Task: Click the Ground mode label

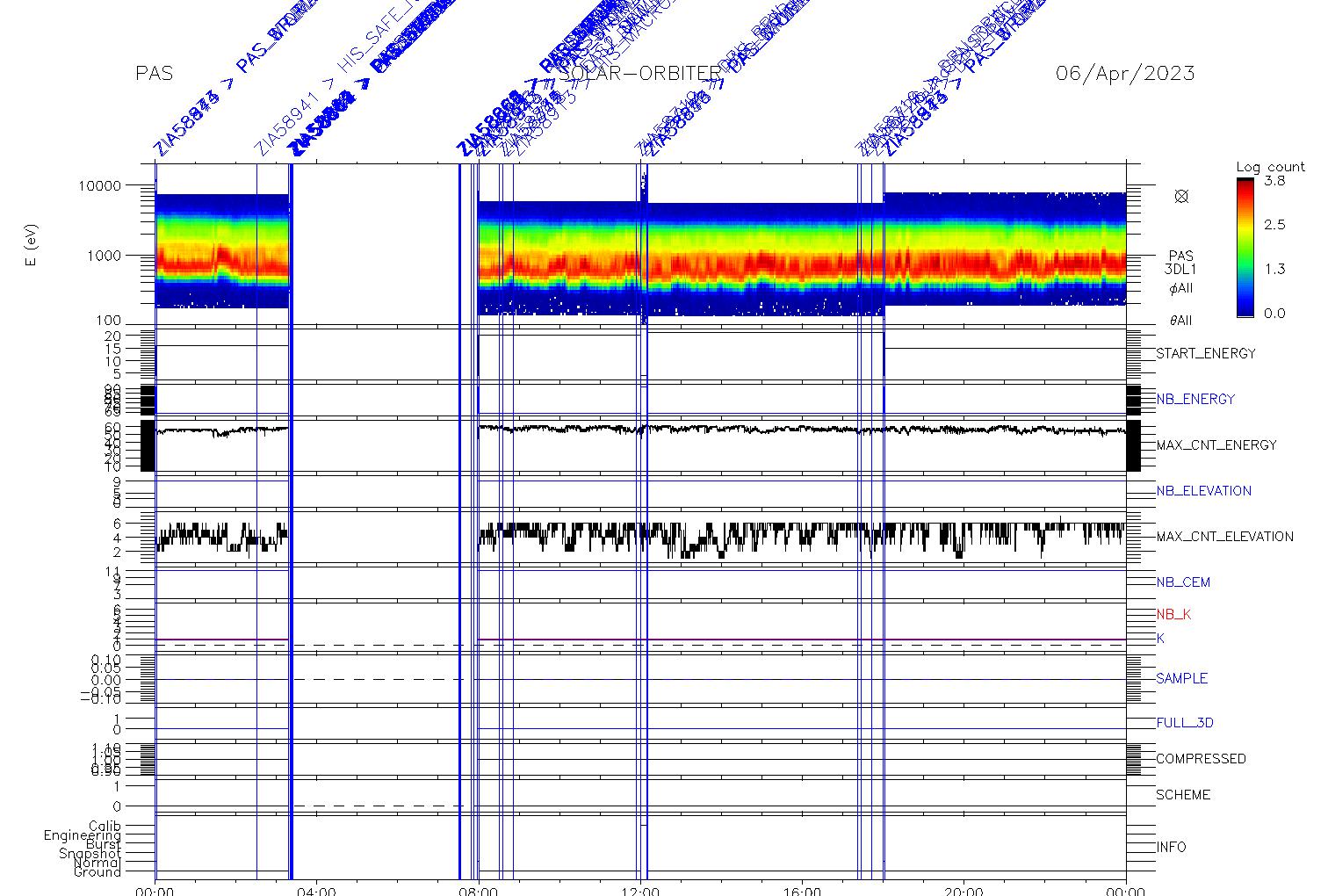Action: (x=97, y=872)
